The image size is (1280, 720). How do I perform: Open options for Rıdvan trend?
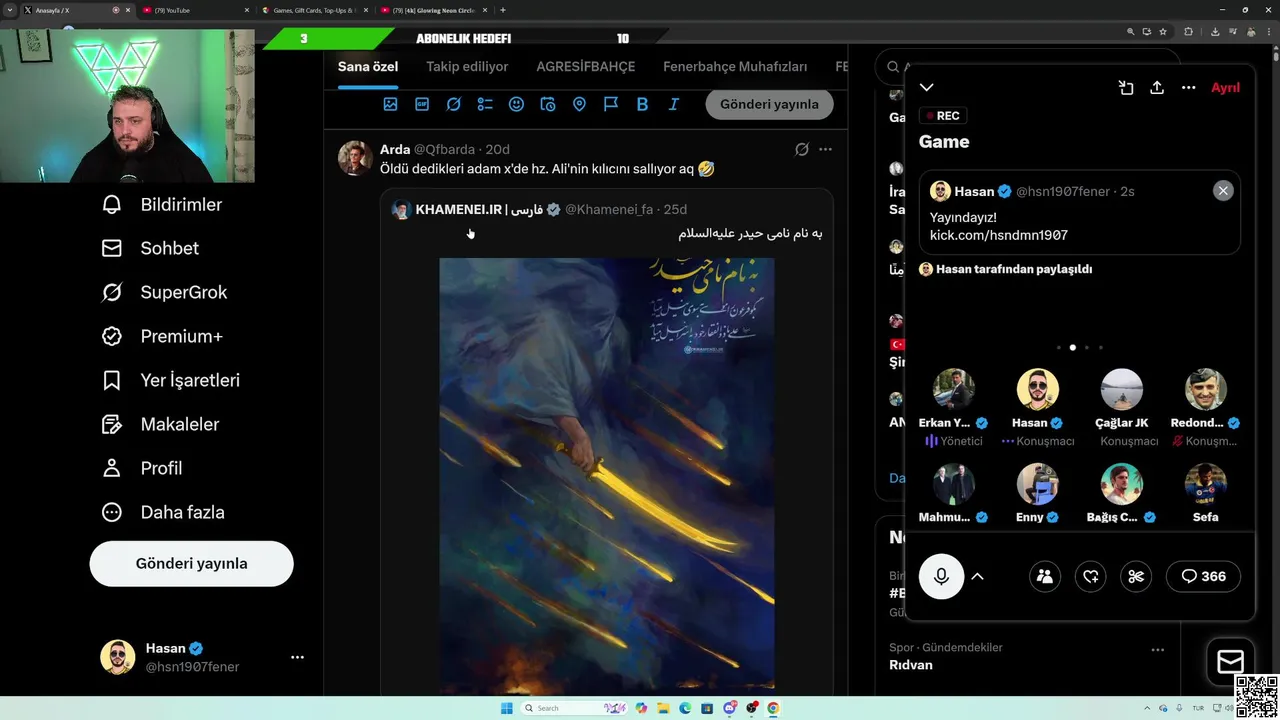(1157, 650)
